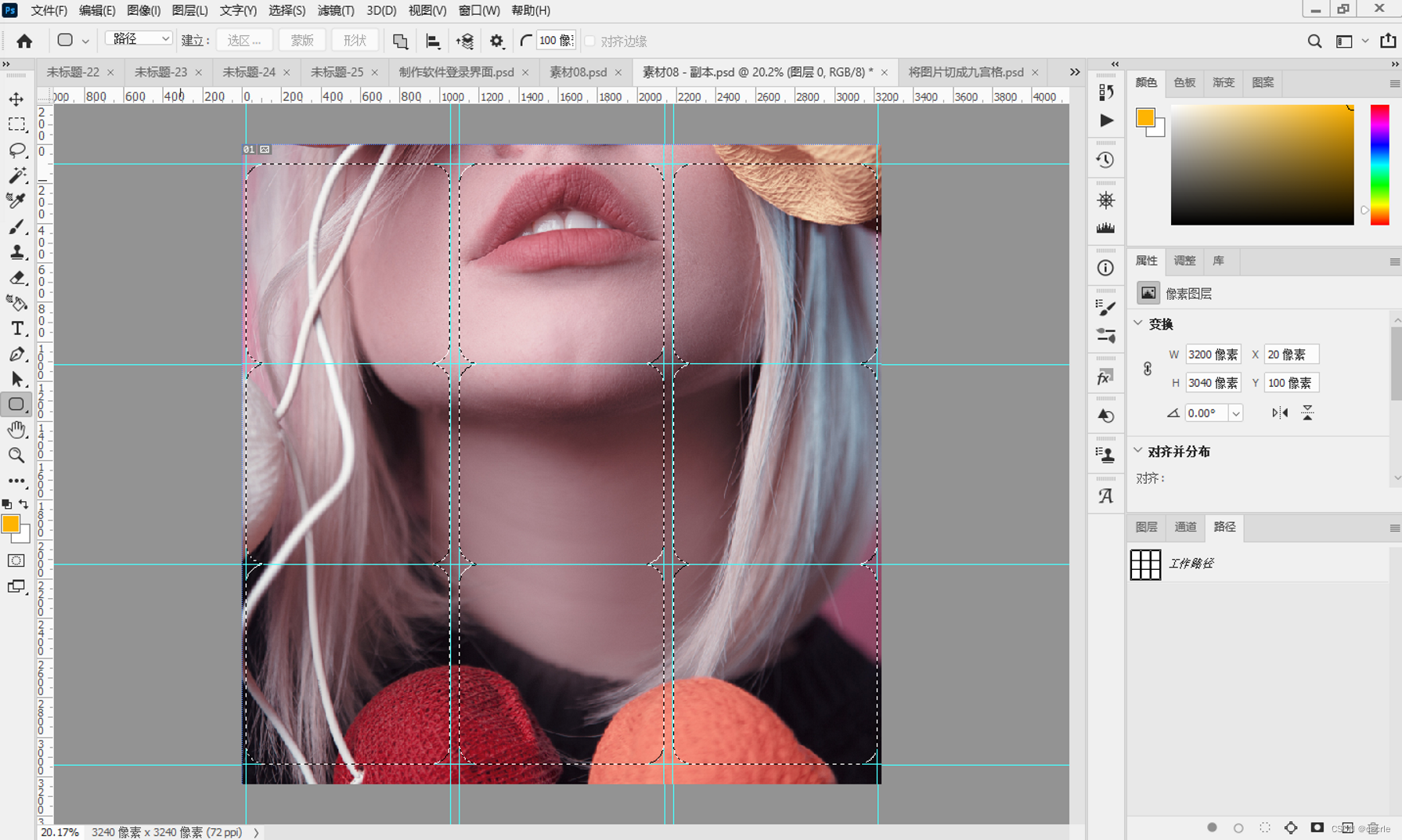The height and width of the screenshot is (840, 1402).
Task: Select the Eyedropper tool
Action: tap(16, 201)
